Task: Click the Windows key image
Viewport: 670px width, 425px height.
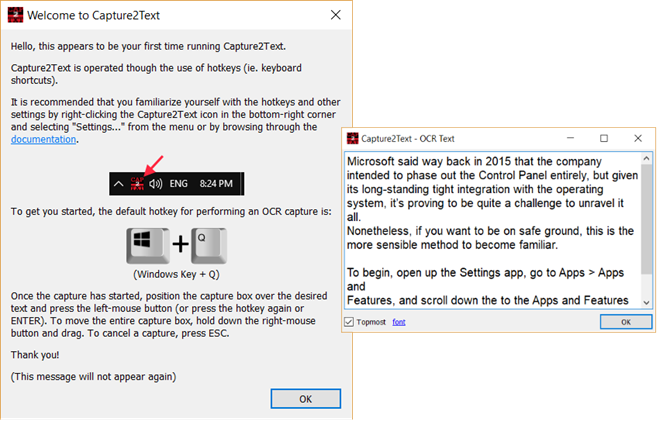Action: pyautogui.click(x=148, y=246)
